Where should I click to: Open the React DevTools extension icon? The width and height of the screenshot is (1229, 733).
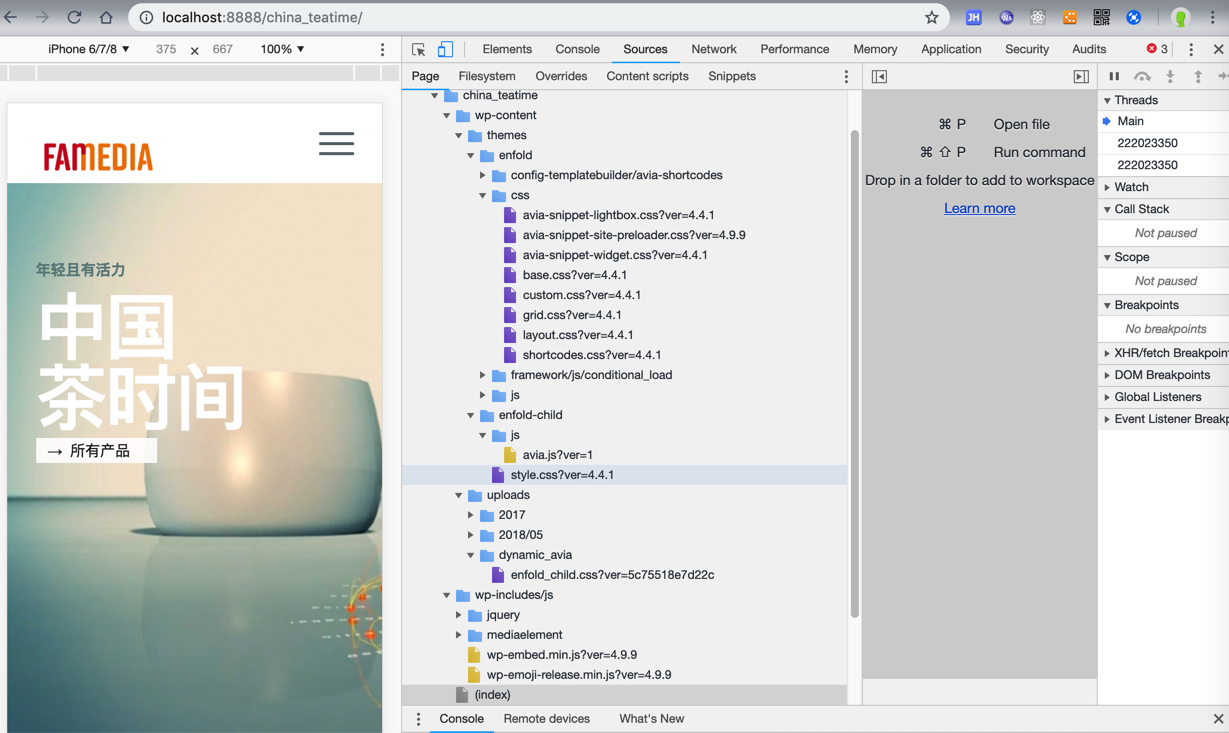(x=1038, y=17)
